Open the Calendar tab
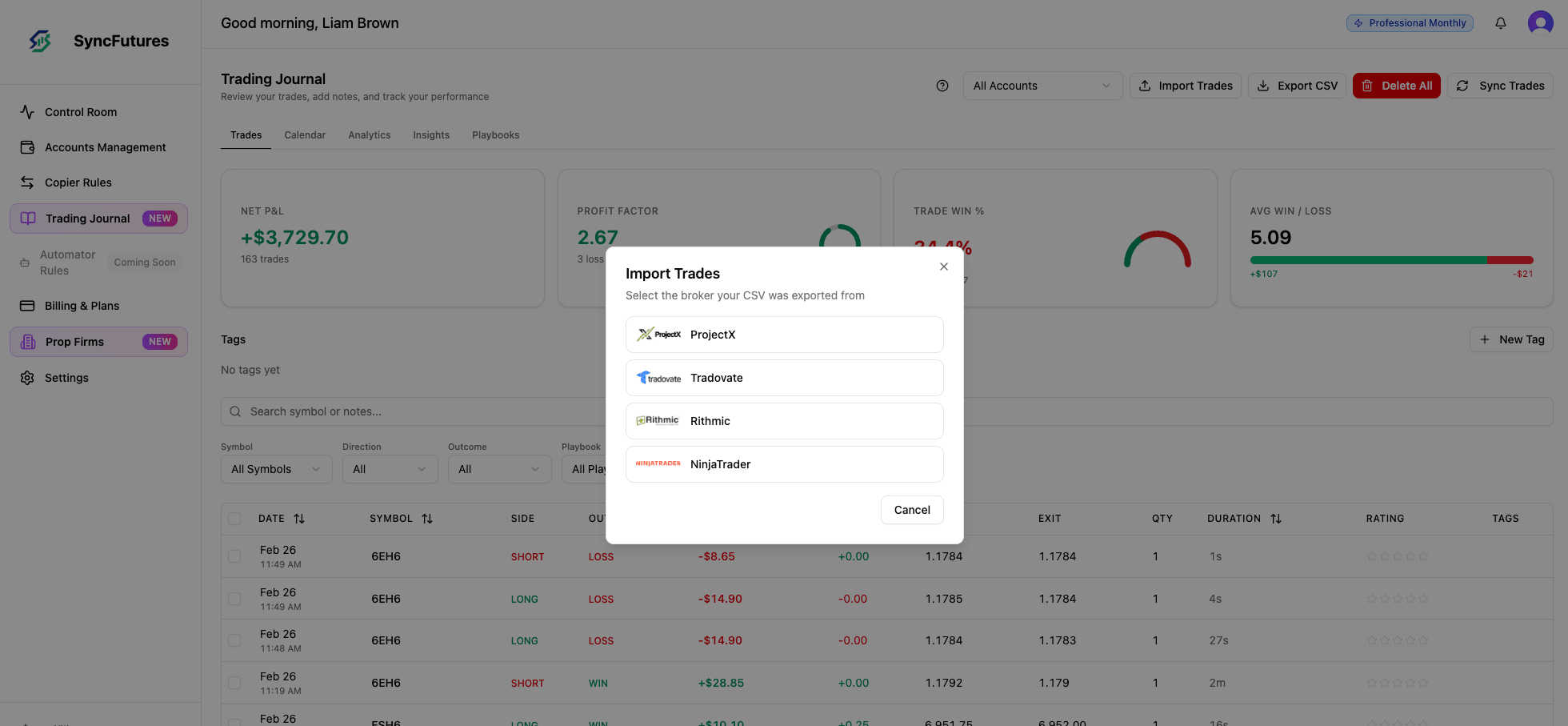 pos(305,134)
